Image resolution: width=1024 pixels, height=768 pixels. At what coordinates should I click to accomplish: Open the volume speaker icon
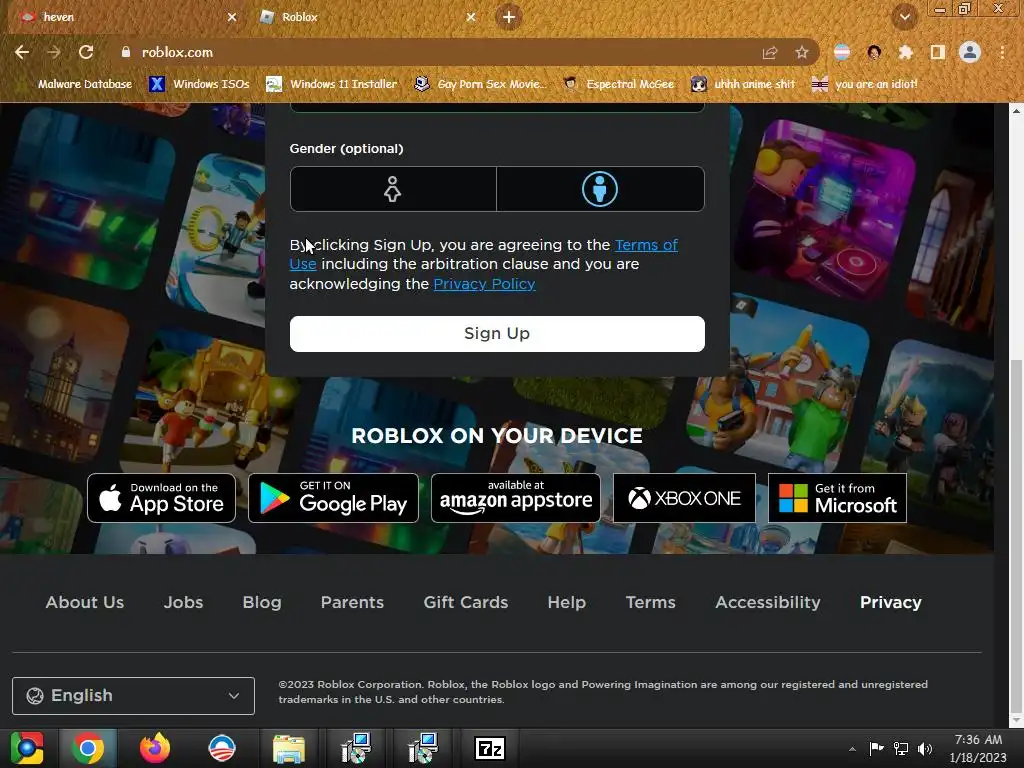pos(925,748)
